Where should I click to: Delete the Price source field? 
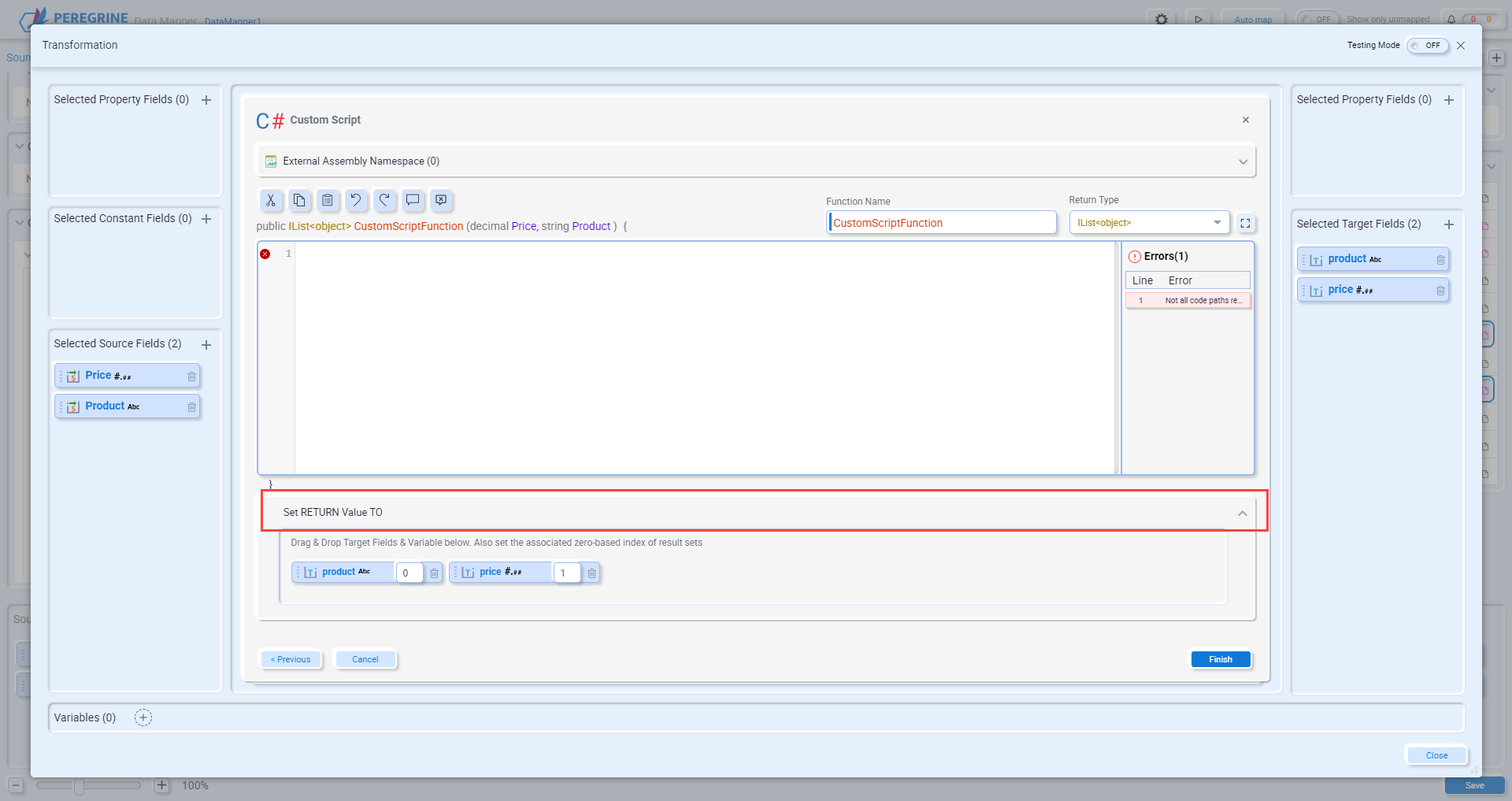point(191,376)
